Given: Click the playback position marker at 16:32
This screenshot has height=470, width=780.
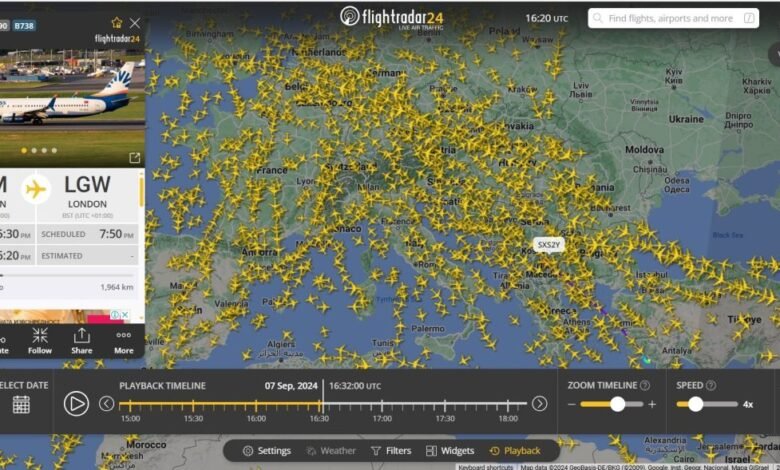Looking at the screenshot, I should (323, 398).
